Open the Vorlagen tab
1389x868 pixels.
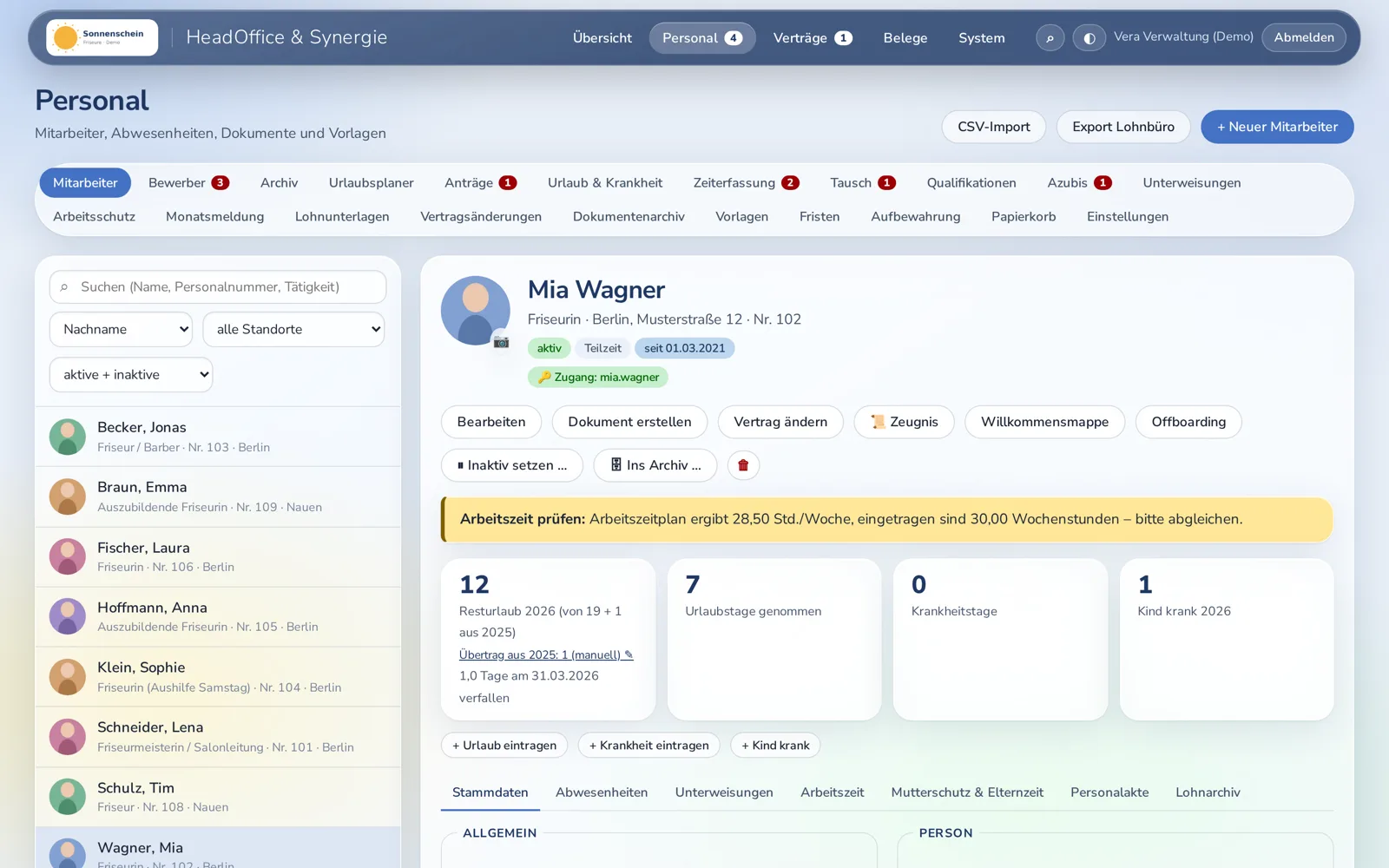742,217
